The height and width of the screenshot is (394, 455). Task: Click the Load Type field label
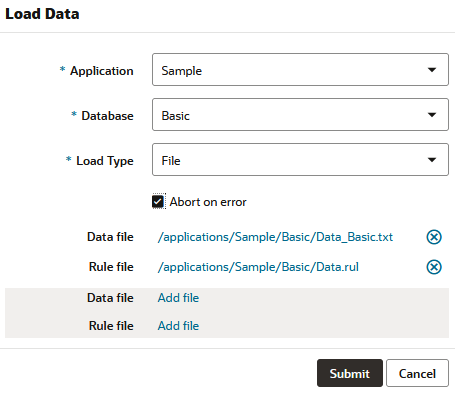[105, 161]
